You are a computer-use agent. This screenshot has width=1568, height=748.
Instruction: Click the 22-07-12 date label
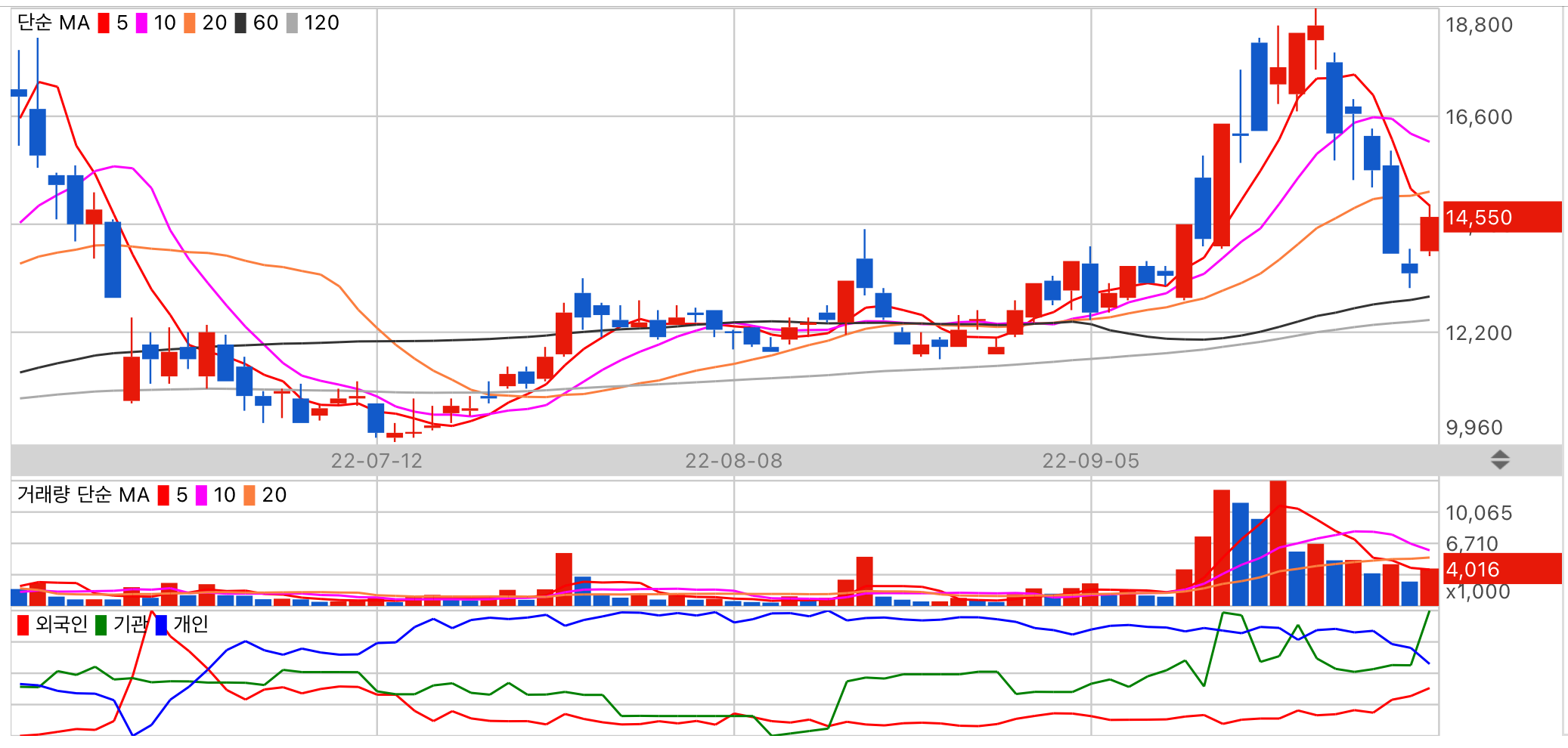point(377,461)
